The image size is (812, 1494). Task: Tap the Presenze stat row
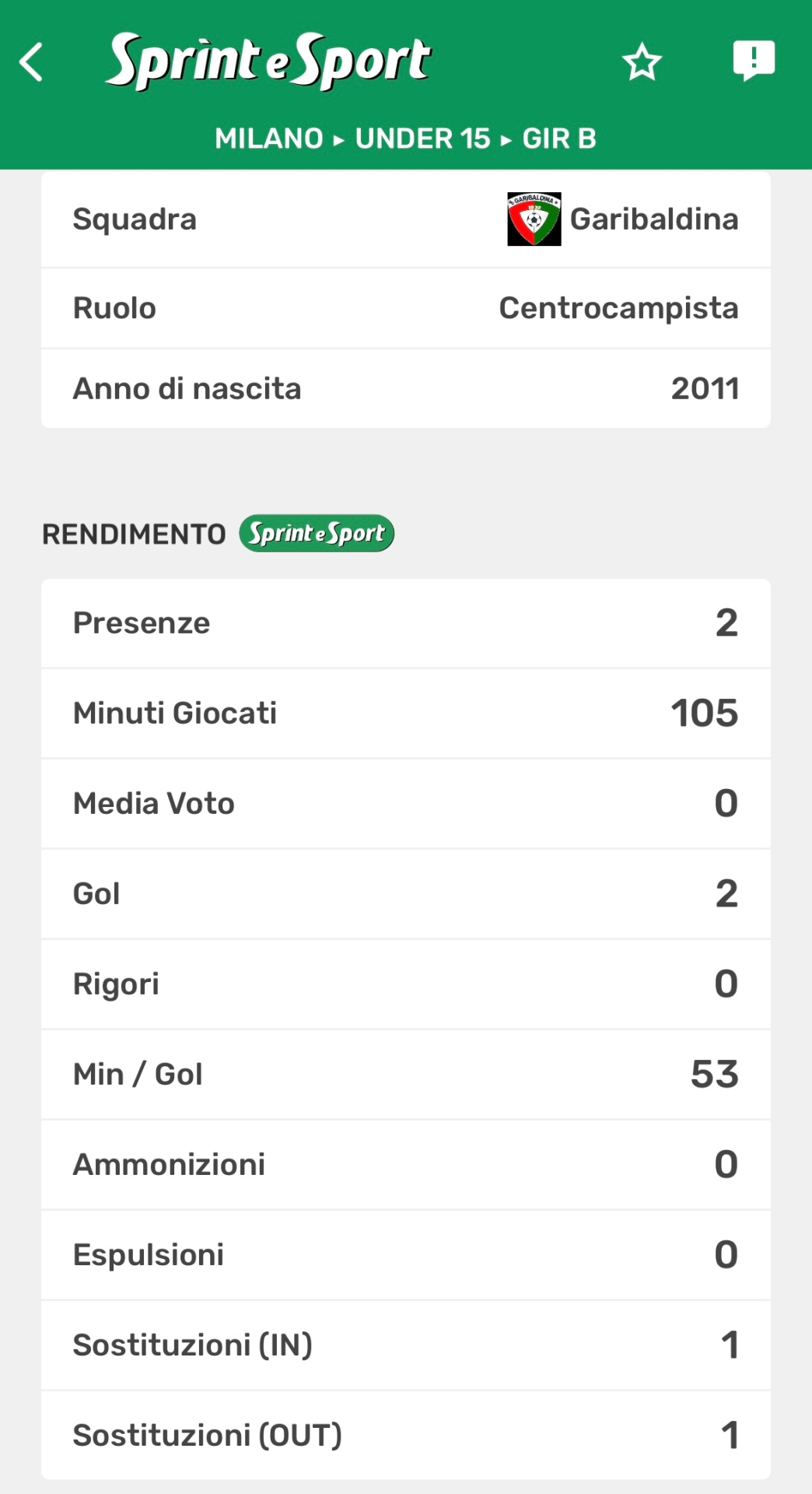pyautogui.click(x=405, y=623)
